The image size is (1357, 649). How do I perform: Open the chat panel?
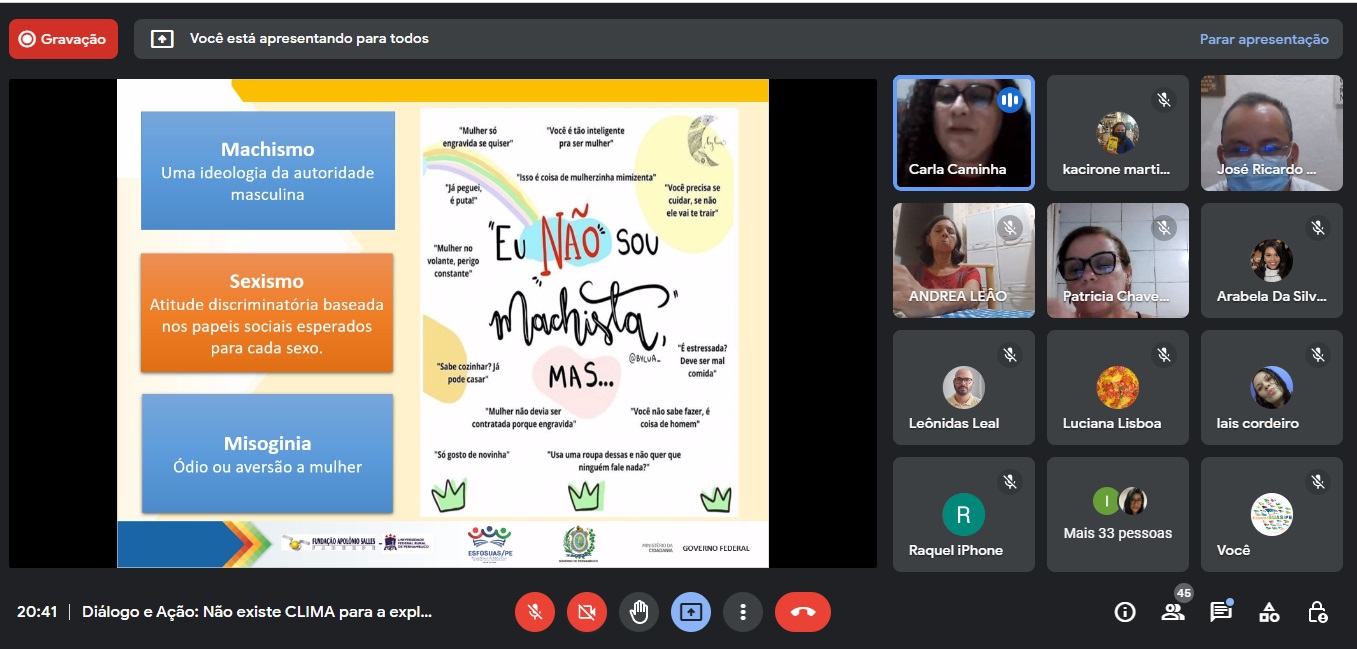tap(1220, 612)
